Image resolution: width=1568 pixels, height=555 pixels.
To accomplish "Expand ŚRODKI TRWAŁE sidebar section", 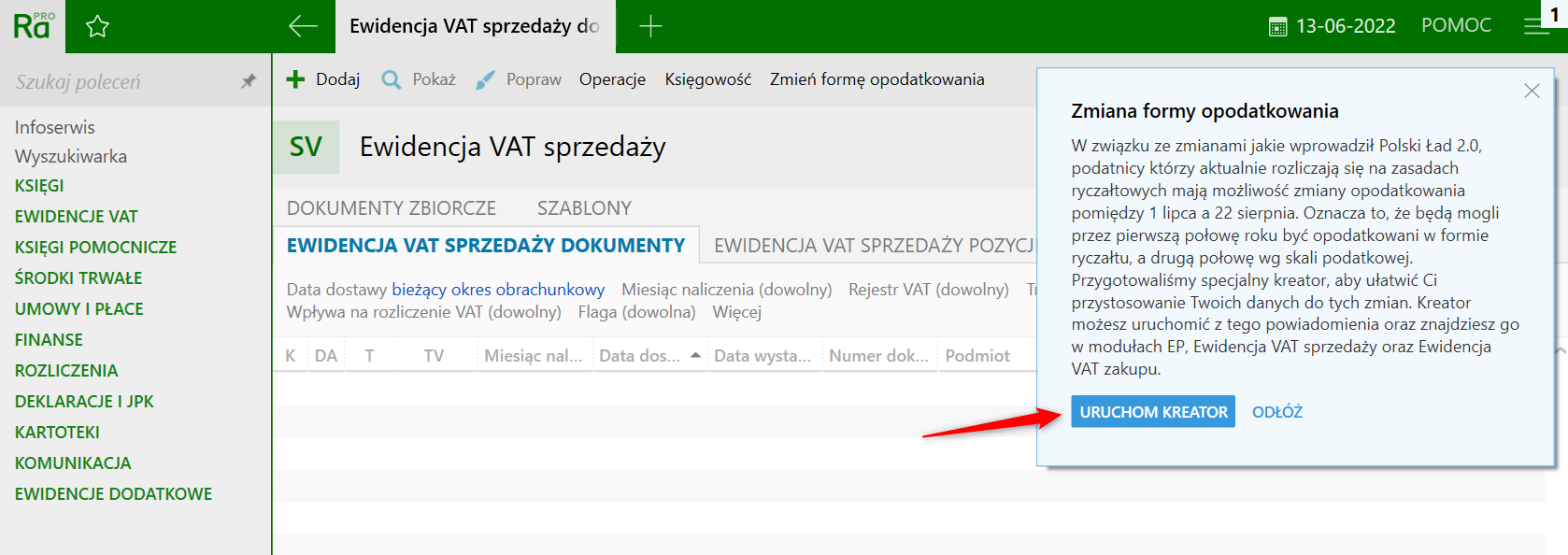I will click(x=78, y=278).
